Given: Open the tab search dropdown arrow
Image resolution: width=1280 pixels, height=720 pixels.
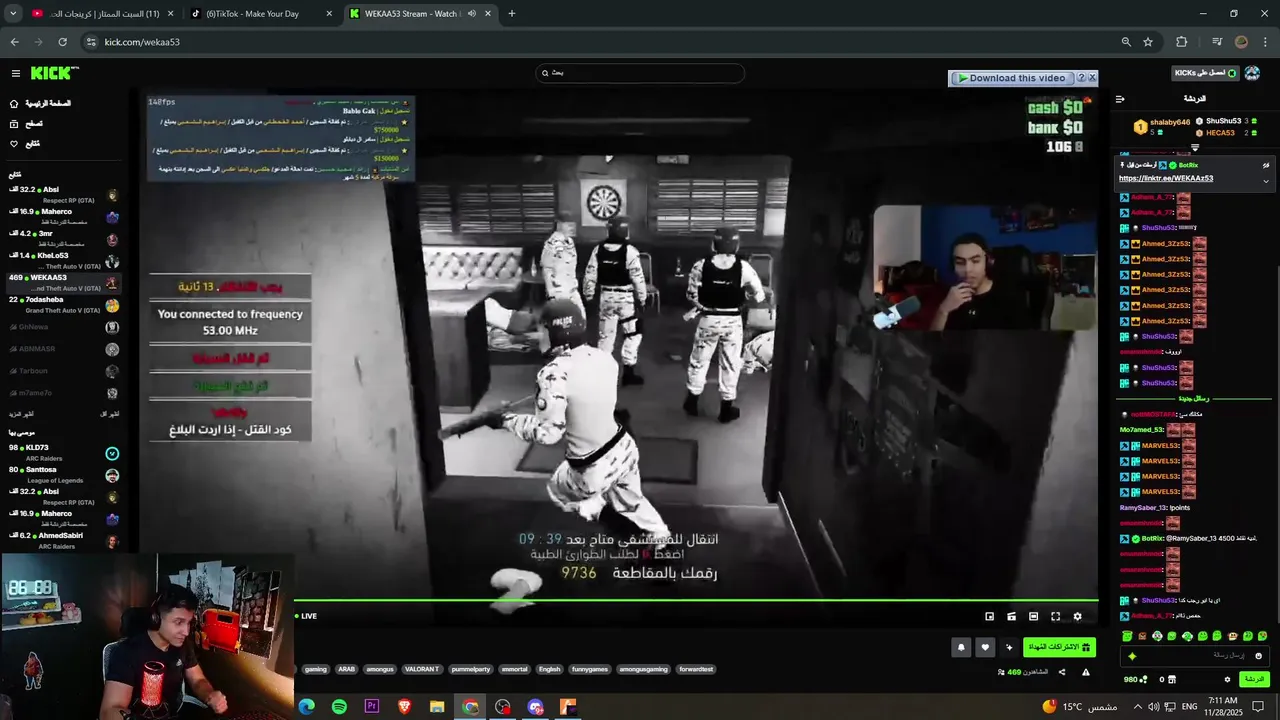Looking at the screenshot, I should pyautogui.click(x=13, y=14).
